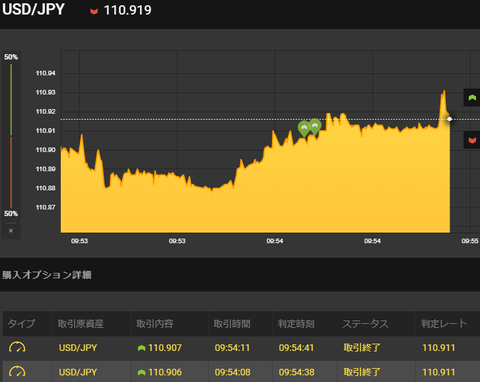
Task: Click the red down-arrow sell button beside chart
Action: pos(472,140)
